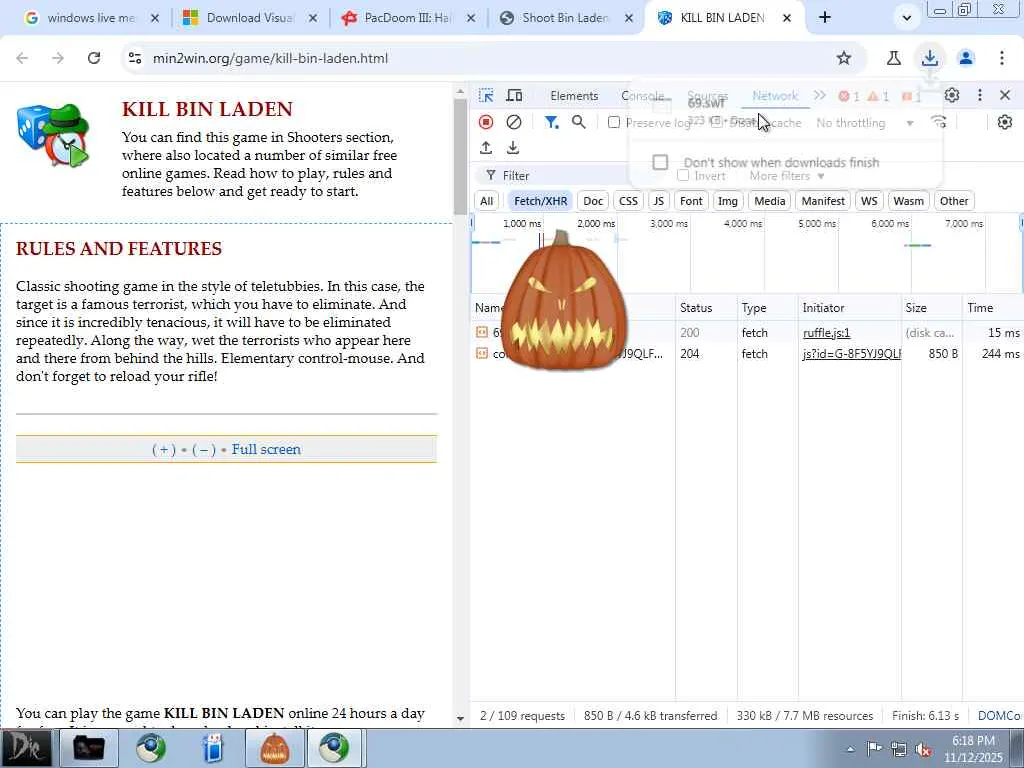Toggle the Media filter
This screenshot has height=768, width=1024.
coord(769,201)
